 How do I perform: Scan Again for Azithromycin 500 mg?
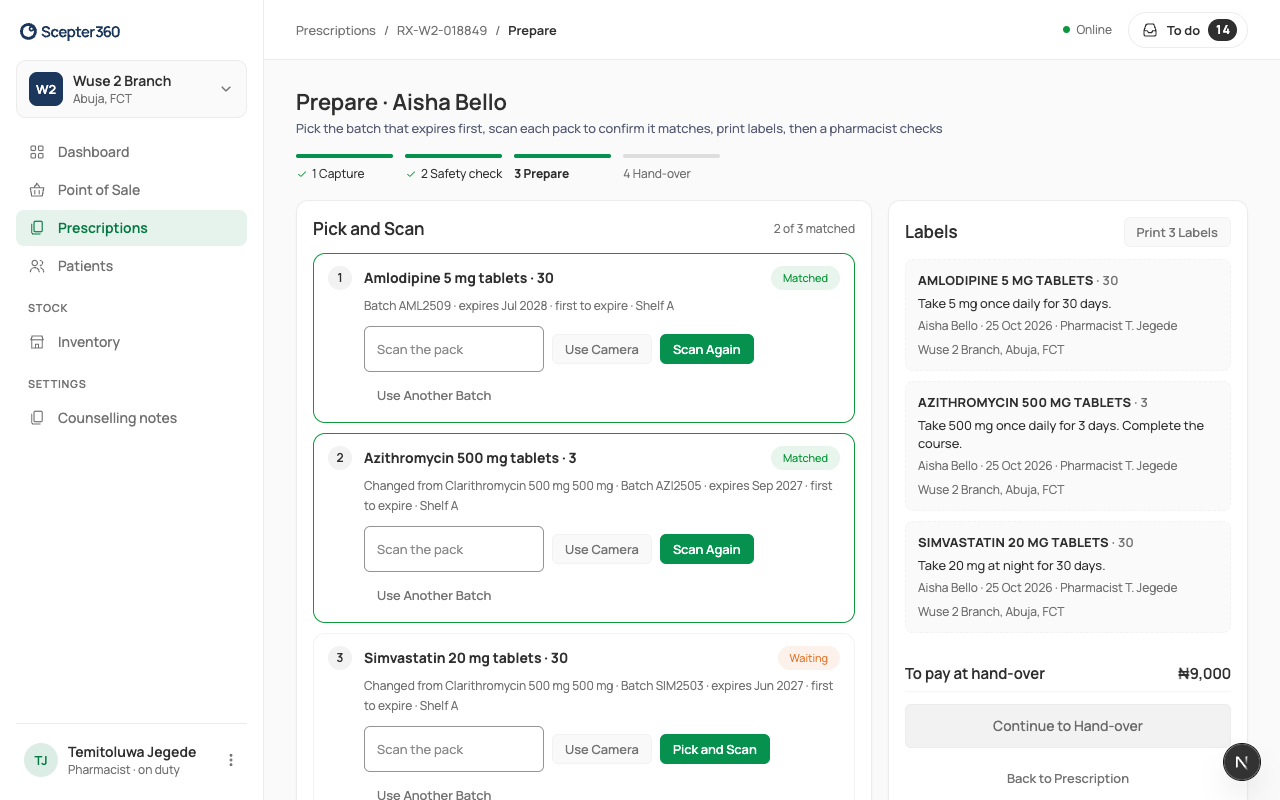point(707,549)
